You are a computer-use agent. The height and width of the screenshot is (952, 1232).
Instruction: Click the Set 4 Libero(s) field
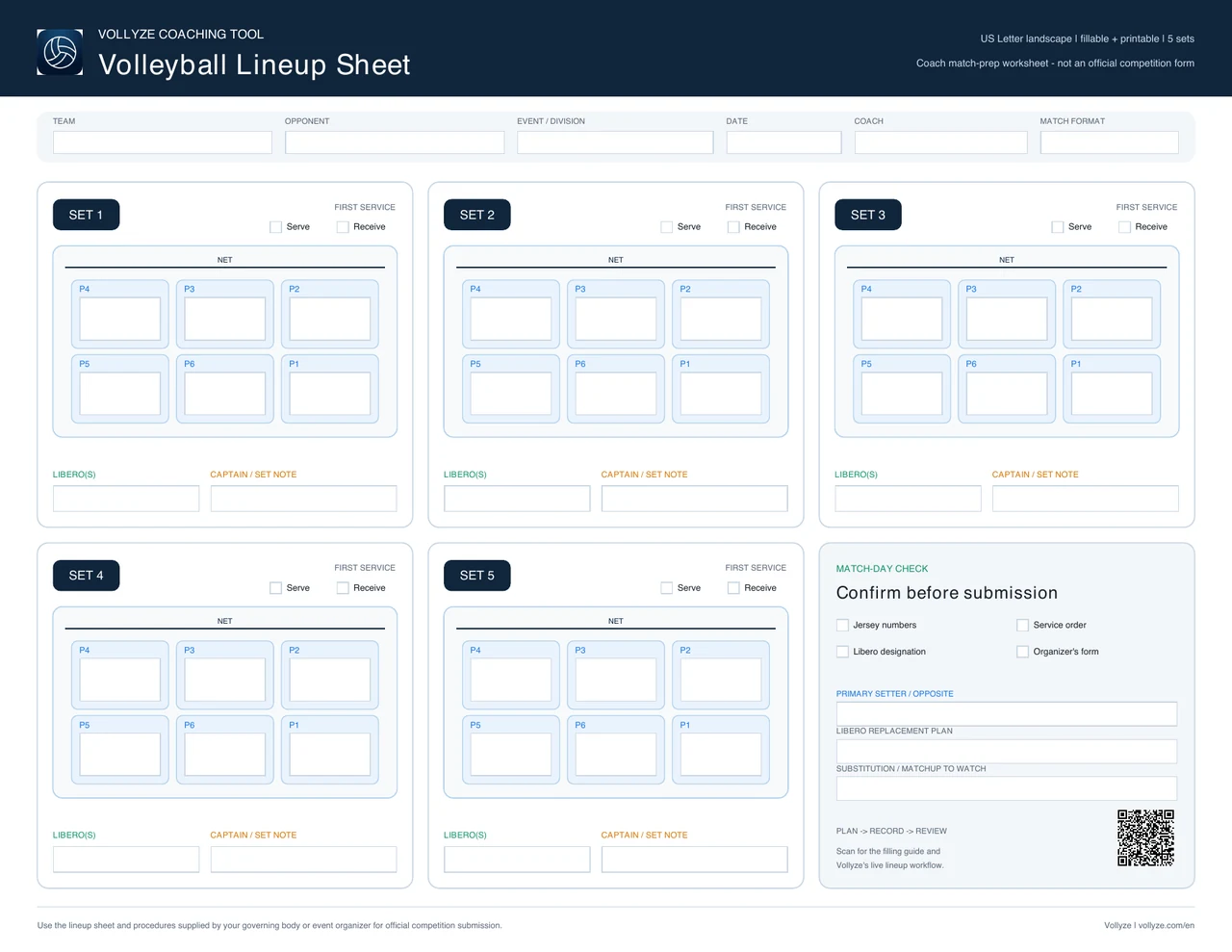pos(126,860)
